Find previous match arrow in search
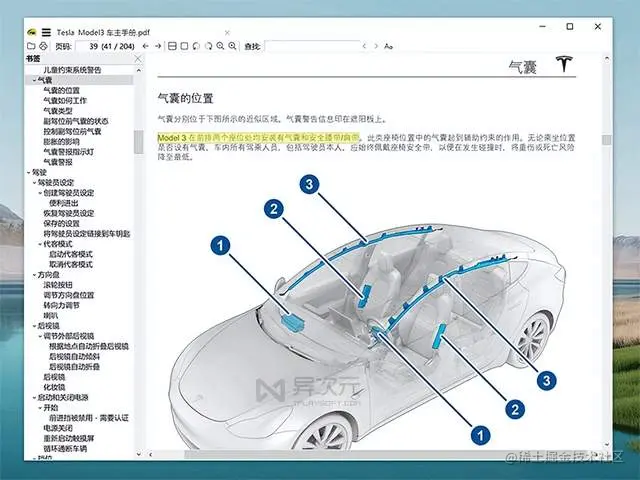The image size is (640, 480). [364, 46]
